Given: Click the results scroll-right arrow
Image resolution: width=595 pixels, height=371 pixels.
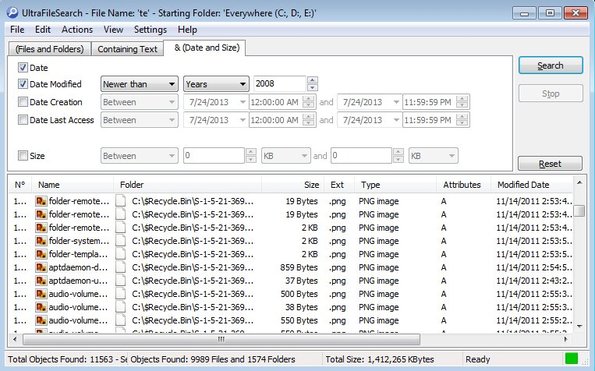Looking at the screenshot, I should (565, 339).
